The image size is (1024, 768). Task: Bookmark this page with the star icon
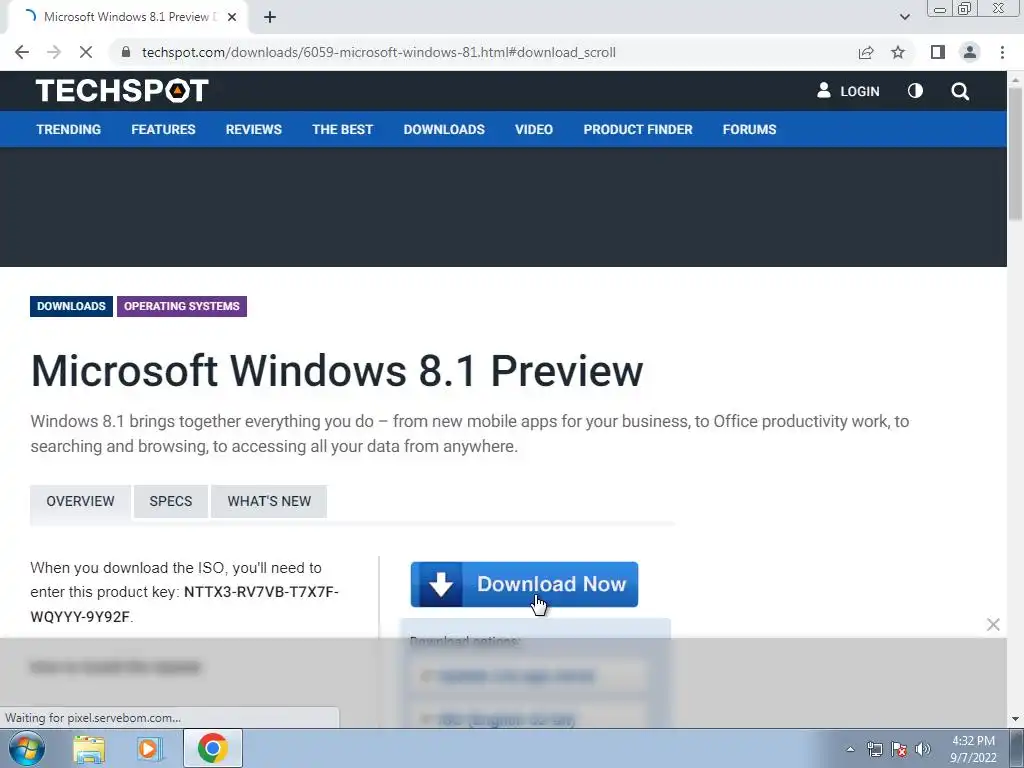[898, 52]
